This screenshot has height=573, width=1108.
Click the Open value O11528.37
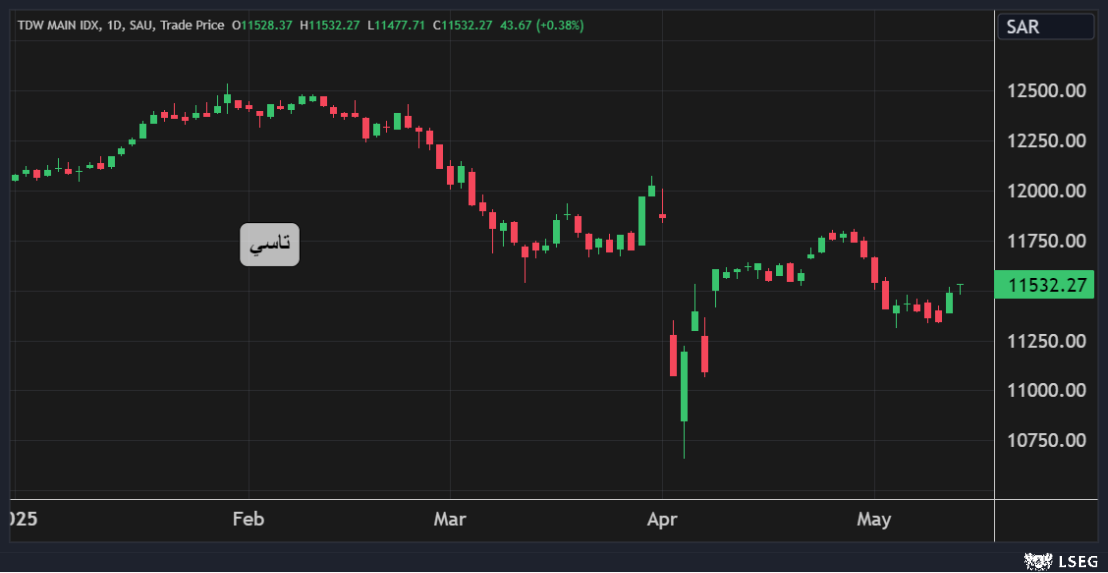pos(262,24)
